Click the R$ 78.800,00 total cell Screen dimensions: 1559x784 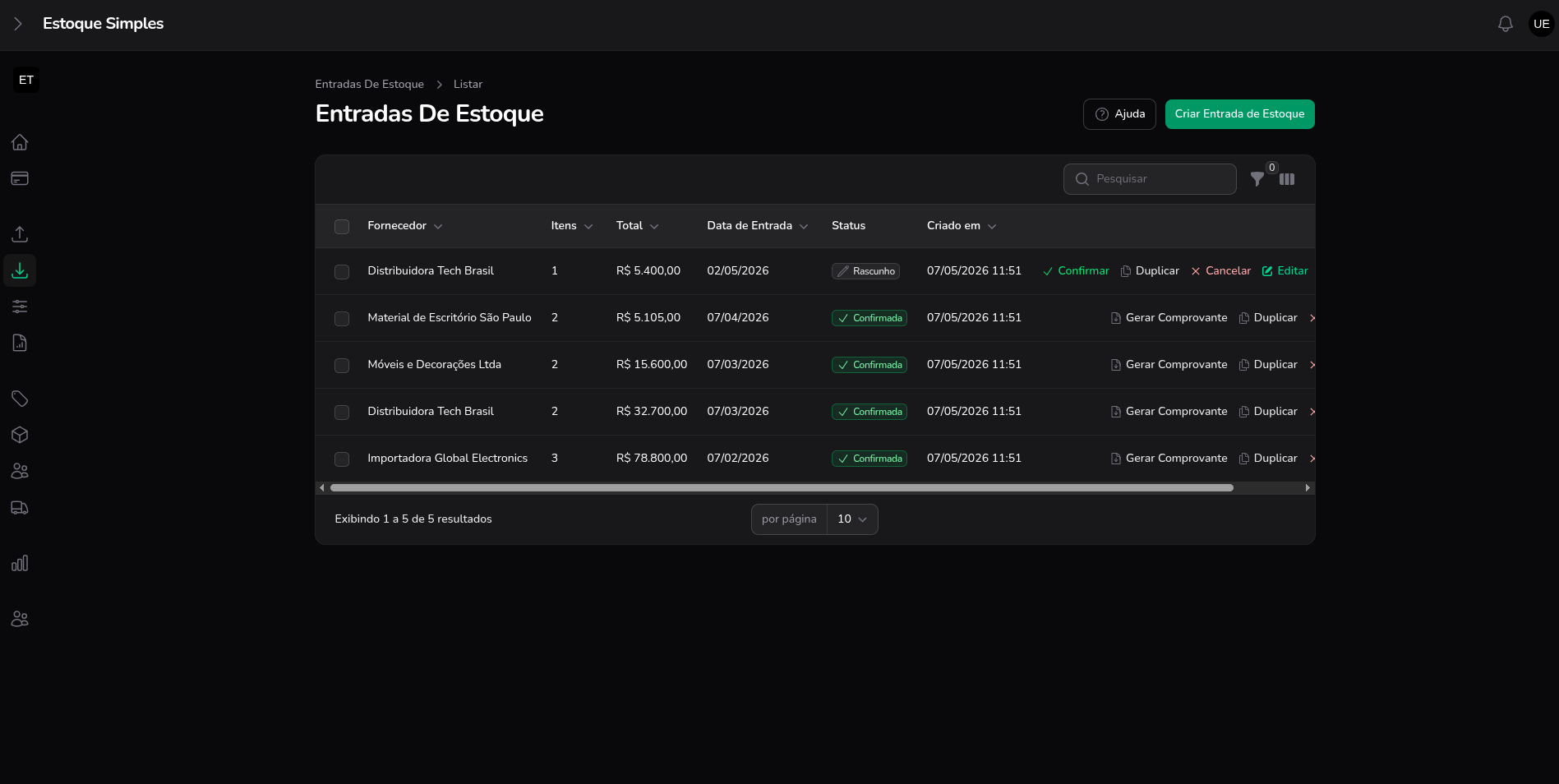click(x=652, y=459)
